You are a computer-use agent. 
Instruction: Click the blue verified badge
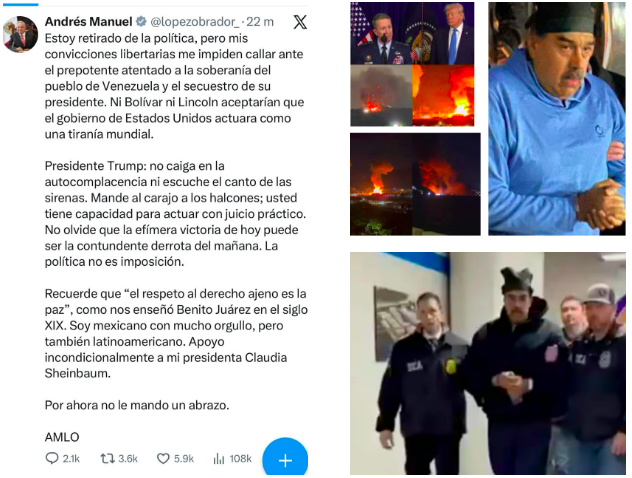pos(141,21)
